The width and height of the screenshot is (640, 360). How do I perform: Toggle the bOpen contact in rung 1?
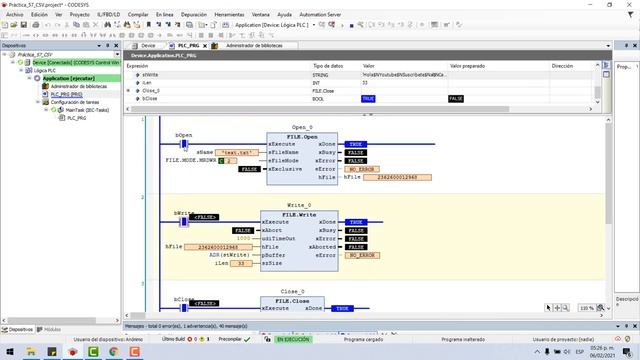point(184,144)
